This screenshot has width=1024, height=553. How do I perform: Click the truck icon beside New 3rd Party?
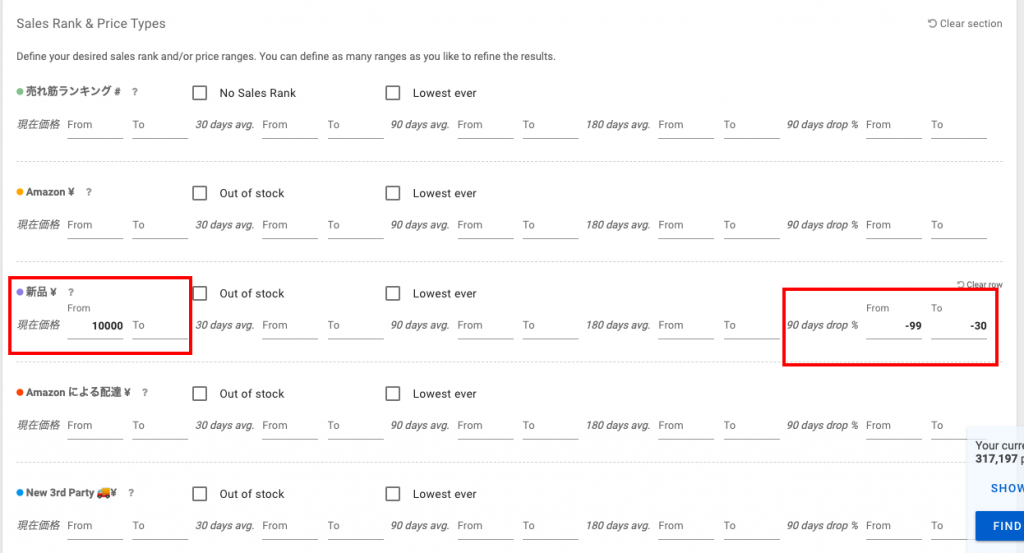coord(103,493)
